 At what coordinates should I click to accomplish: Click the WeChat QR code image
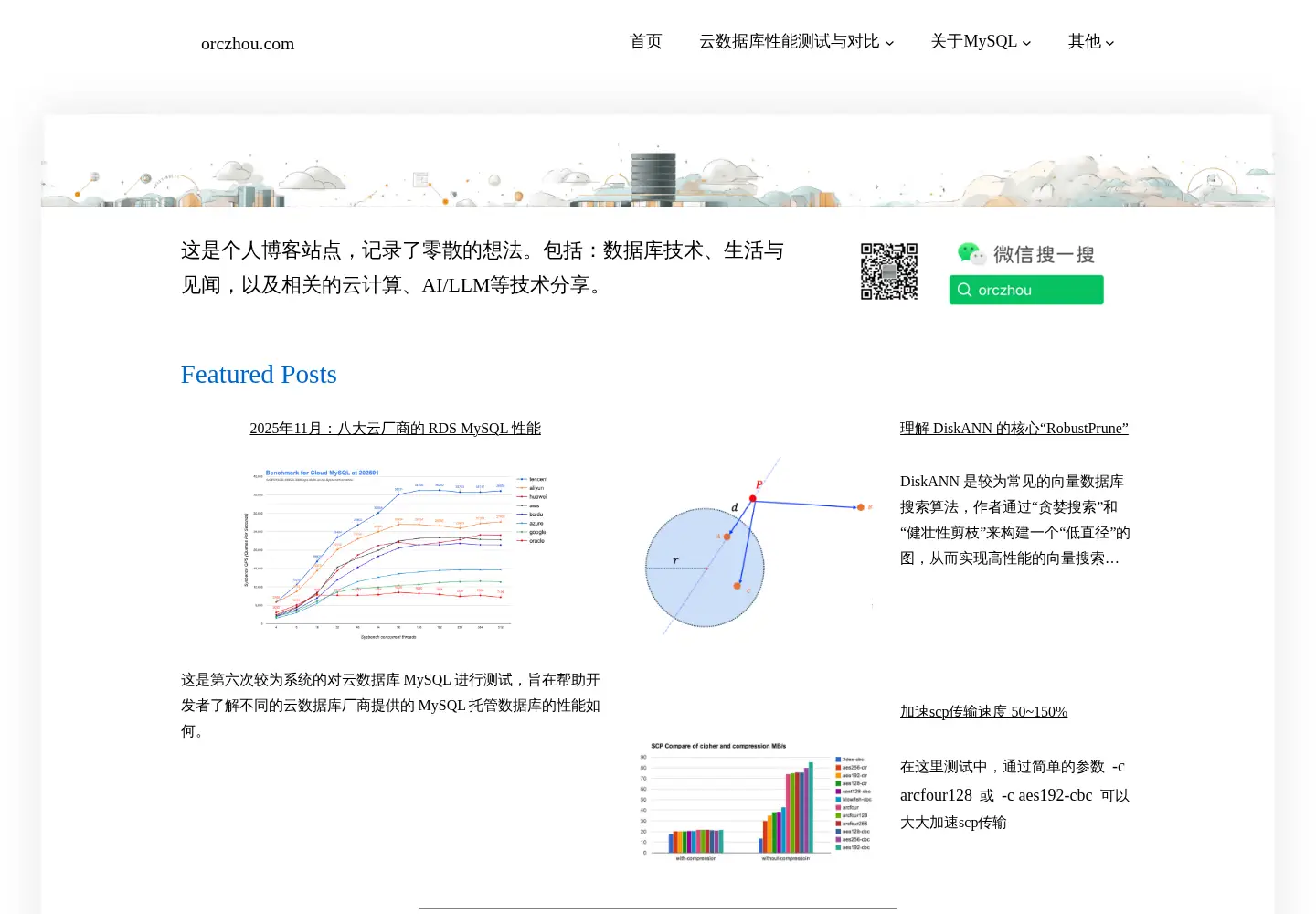[889, 271]
